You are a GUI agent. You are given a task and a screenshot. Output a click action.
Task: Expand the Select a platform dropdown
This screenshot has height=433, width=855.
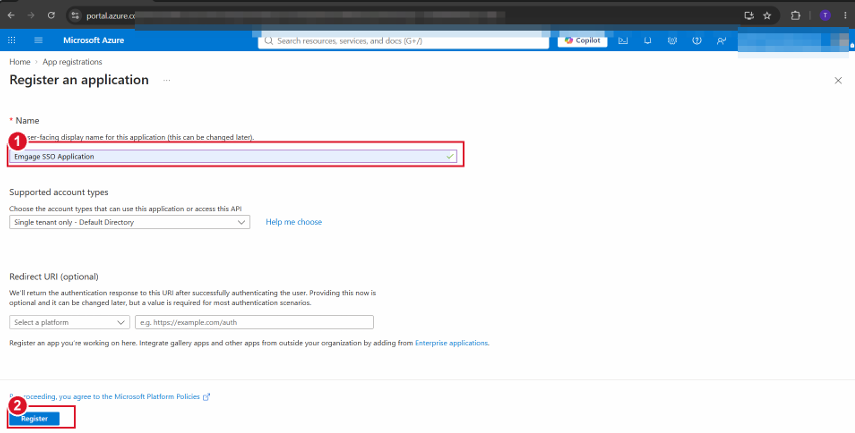[x=69, y=322]
